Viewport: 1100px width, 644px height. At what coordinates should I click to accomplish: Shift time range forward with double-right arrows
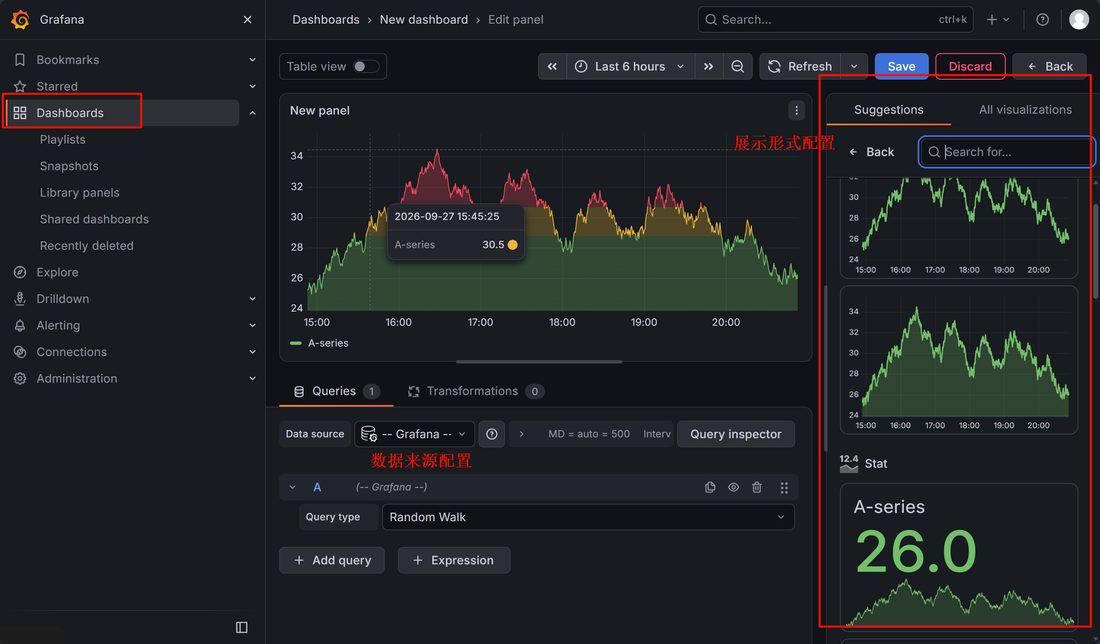pyautogui.click(x=709, y=67)
